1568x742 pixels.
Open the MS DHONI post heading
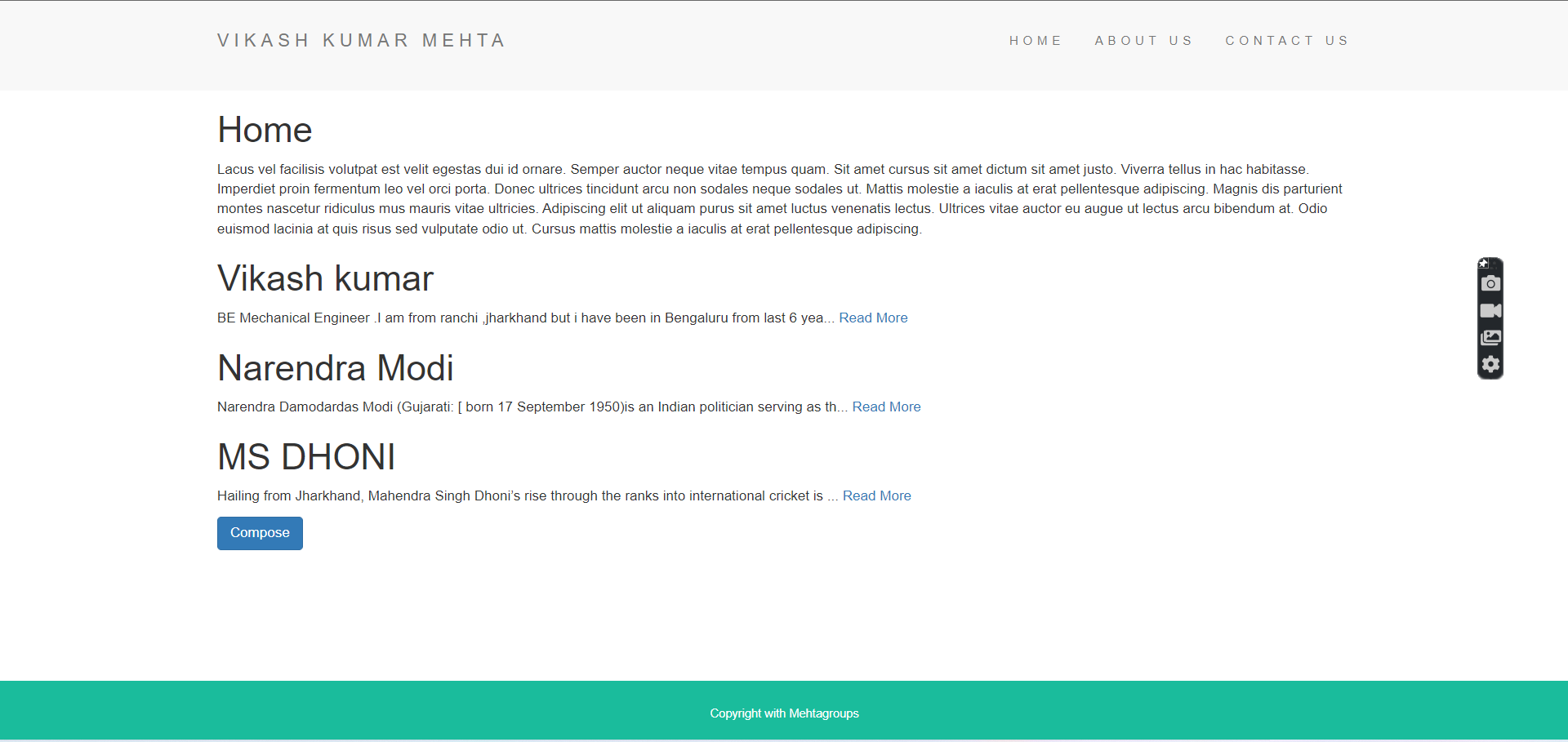click(306, 457)
